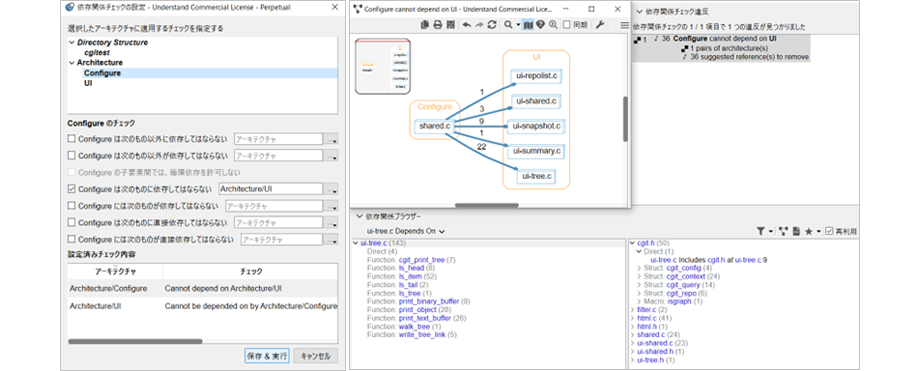Image resolution: width=920 pixels, height=371 pixels.
Task: Click the graph vertical scrollbar
Action: [625, 119]
